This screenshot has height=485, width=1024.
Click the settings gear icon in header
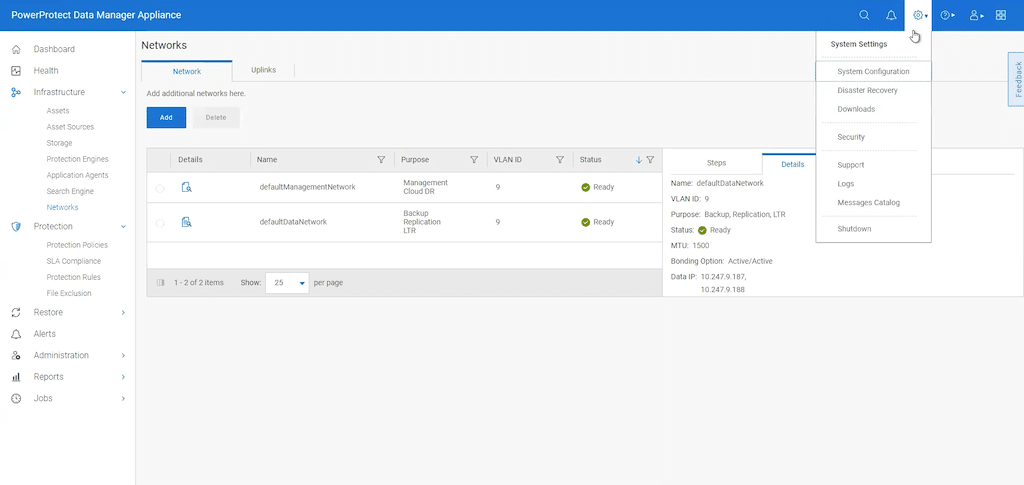coord(918,15)
